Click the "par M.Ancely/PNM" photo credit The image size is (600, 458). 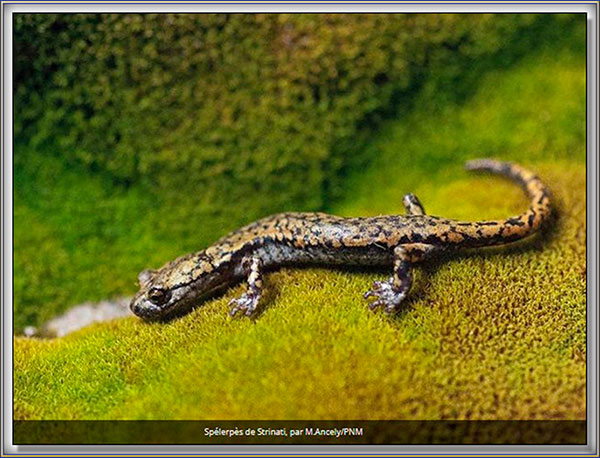(325, 432)
